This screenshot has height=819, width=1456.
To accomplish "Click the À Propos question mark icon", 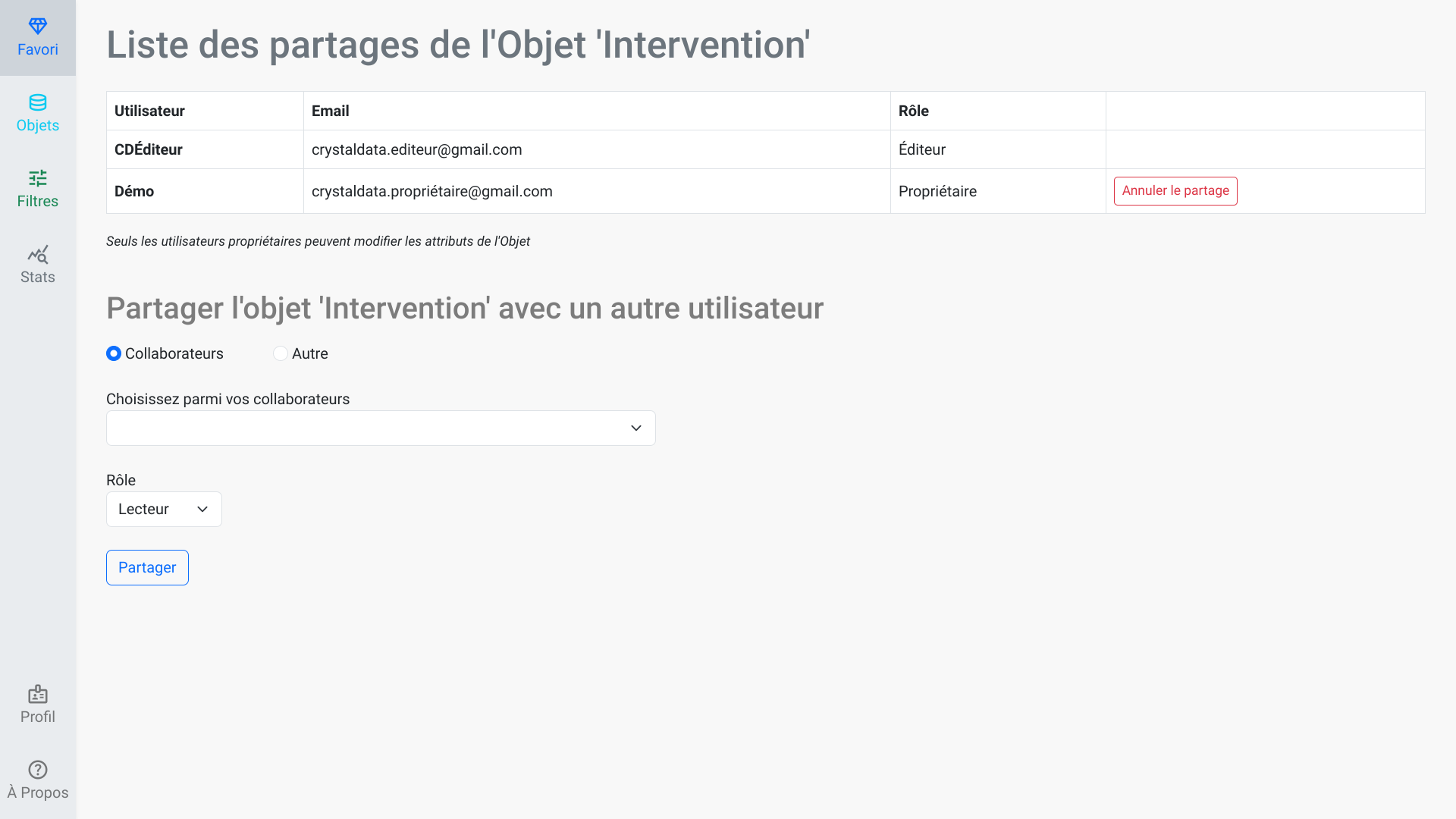I will [x=38, y=770].
